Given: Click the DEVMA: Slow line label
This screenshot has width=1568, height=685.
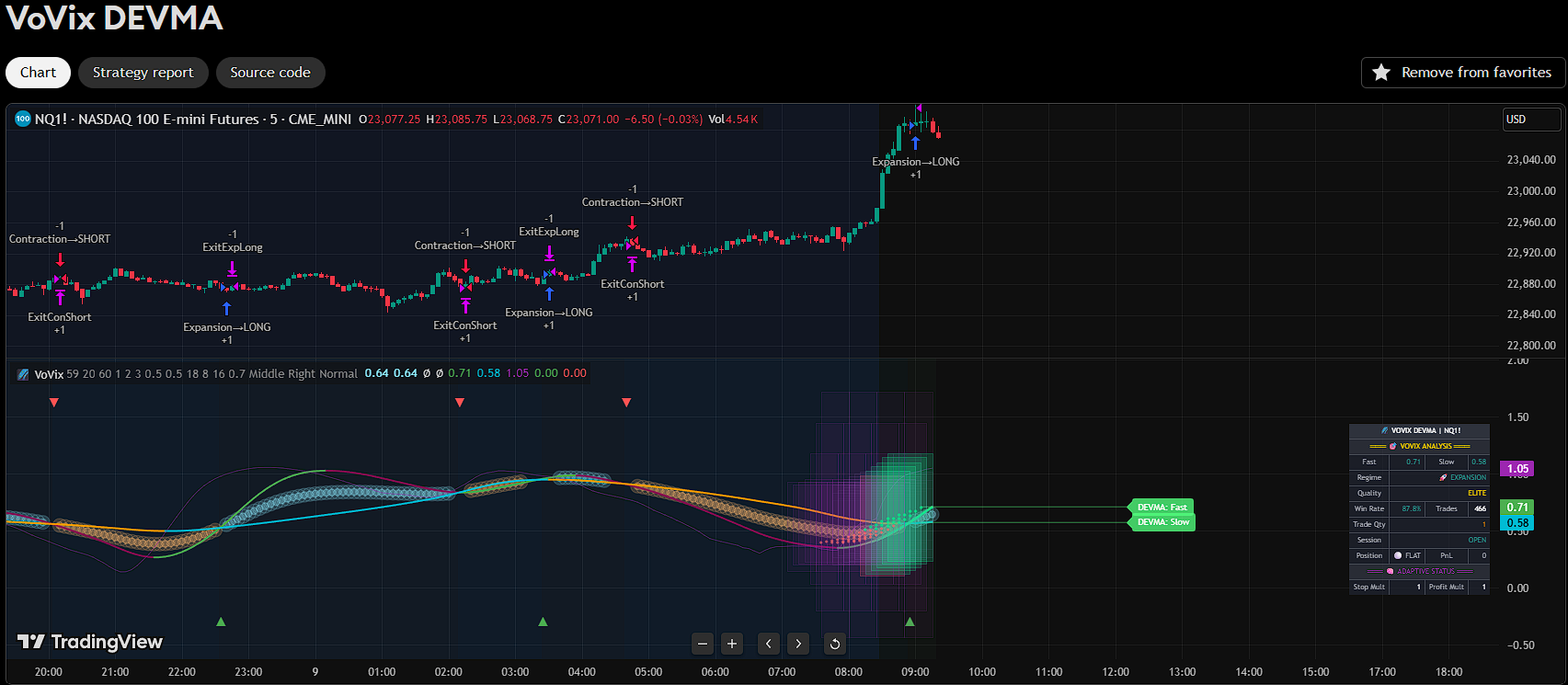Looking at the screenshot, I should coord(1162,522).
